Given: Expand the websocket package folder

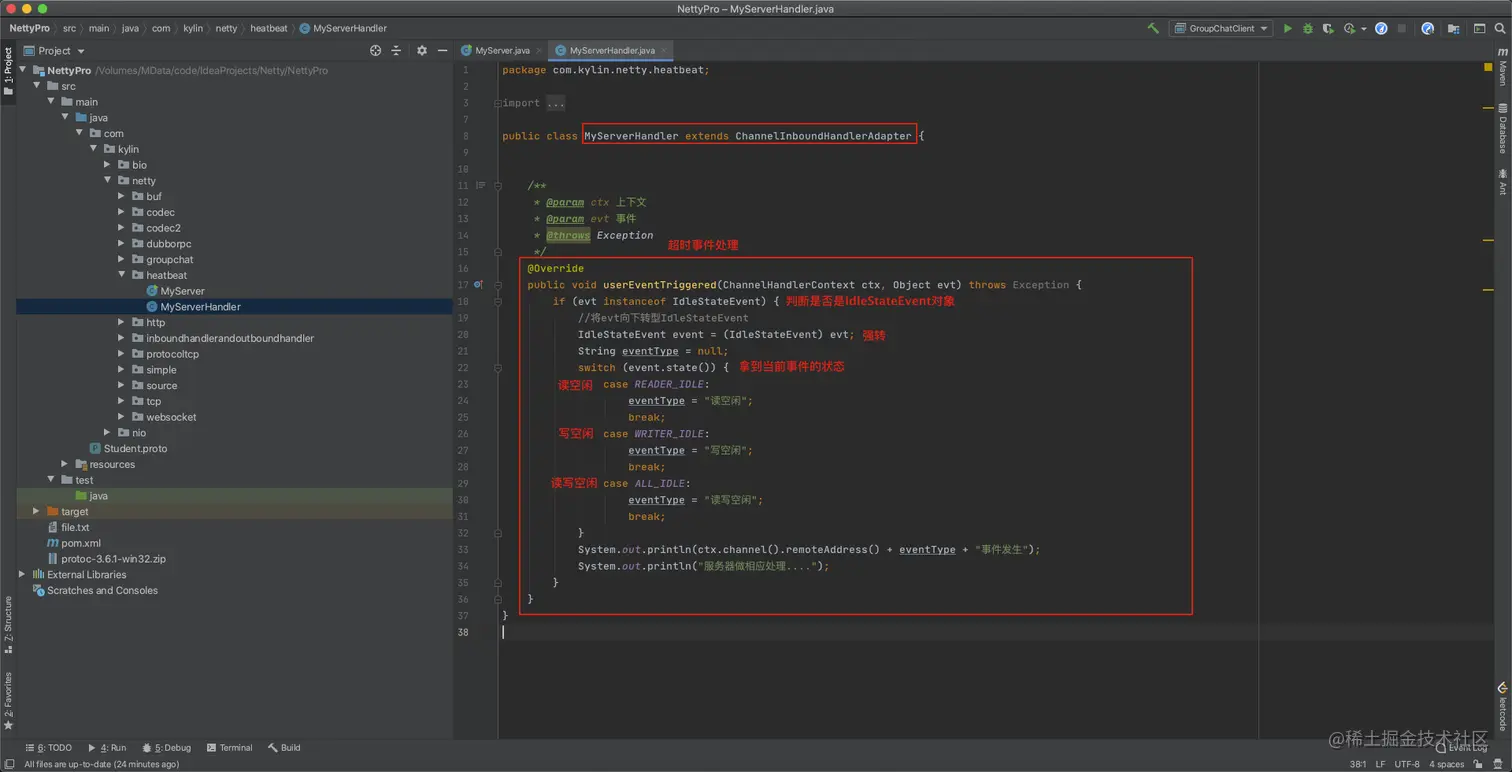Looking at the screenshot, I should (x=121, y=417).
